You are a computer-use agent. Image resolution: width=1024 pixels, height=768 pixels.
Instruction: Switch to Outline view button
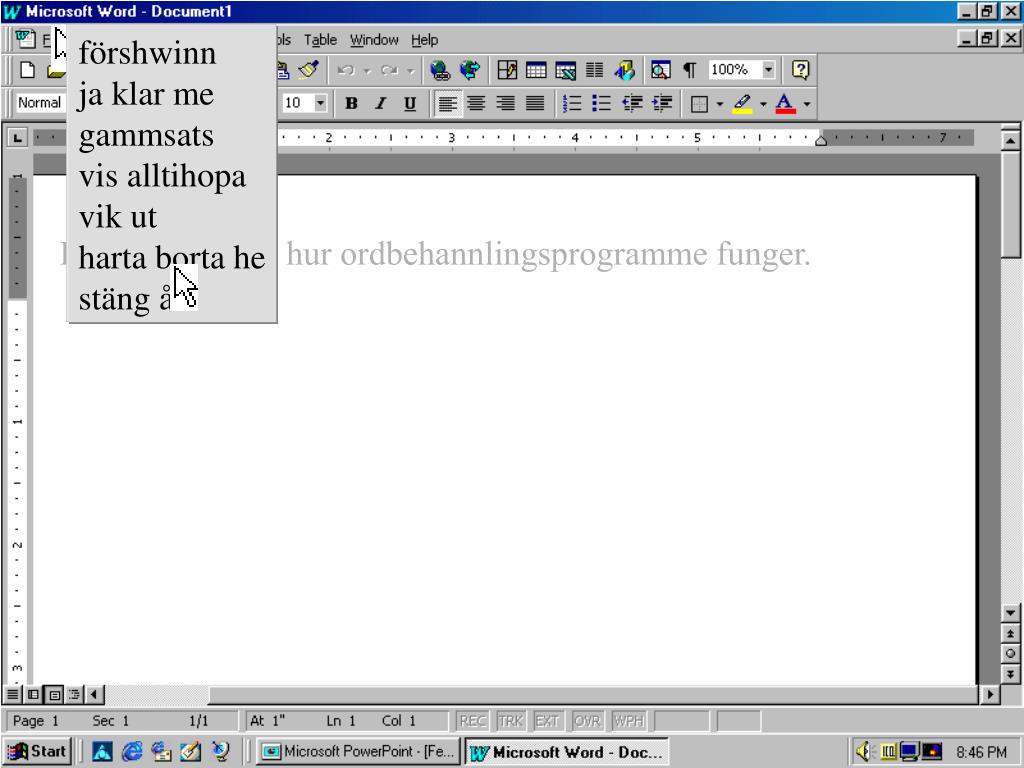[x=74, y=694]
